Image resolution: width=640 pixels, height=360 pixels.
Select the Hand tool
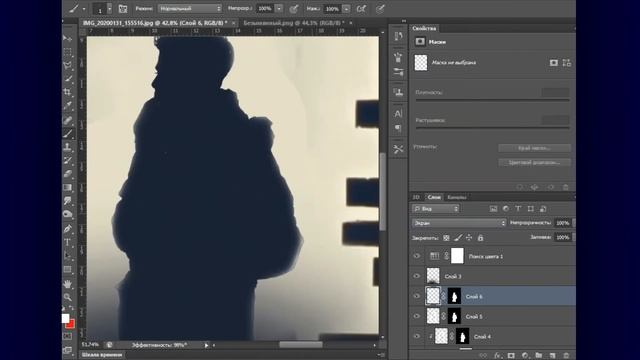tap(67, 284)
